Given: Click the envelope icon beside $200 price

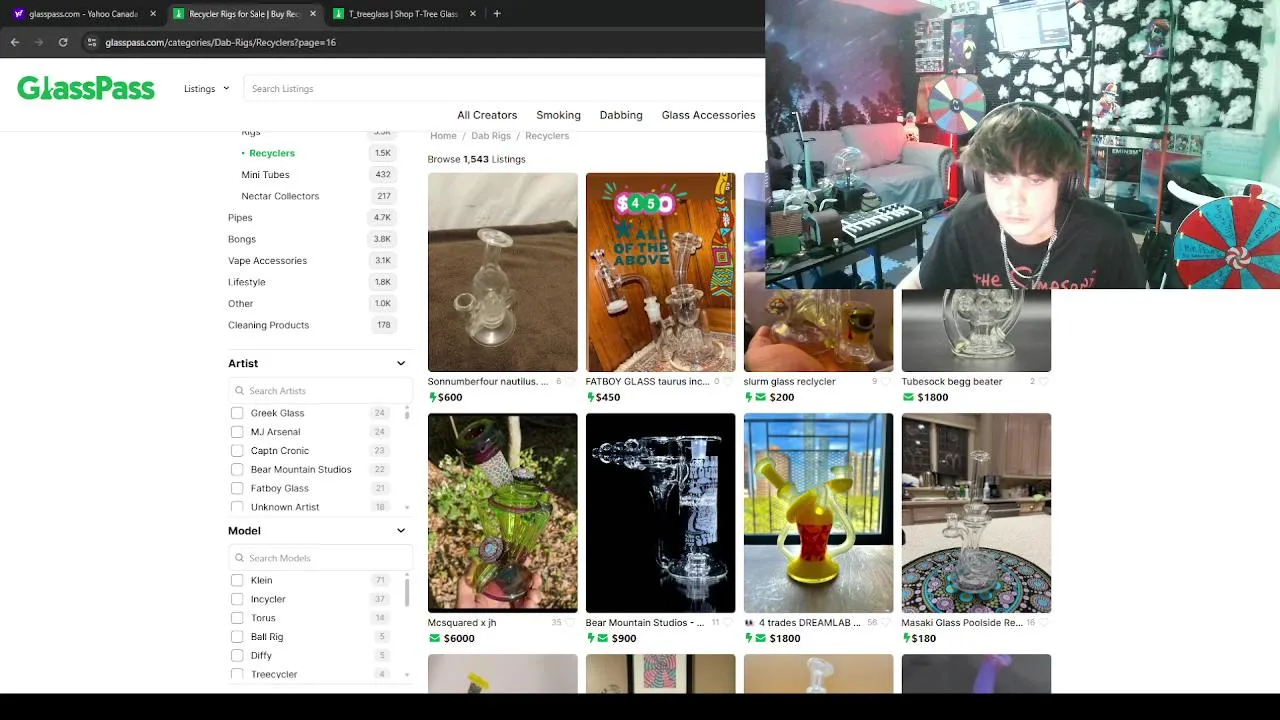Looking at the screenshot, I should click(x=760, y=397).
